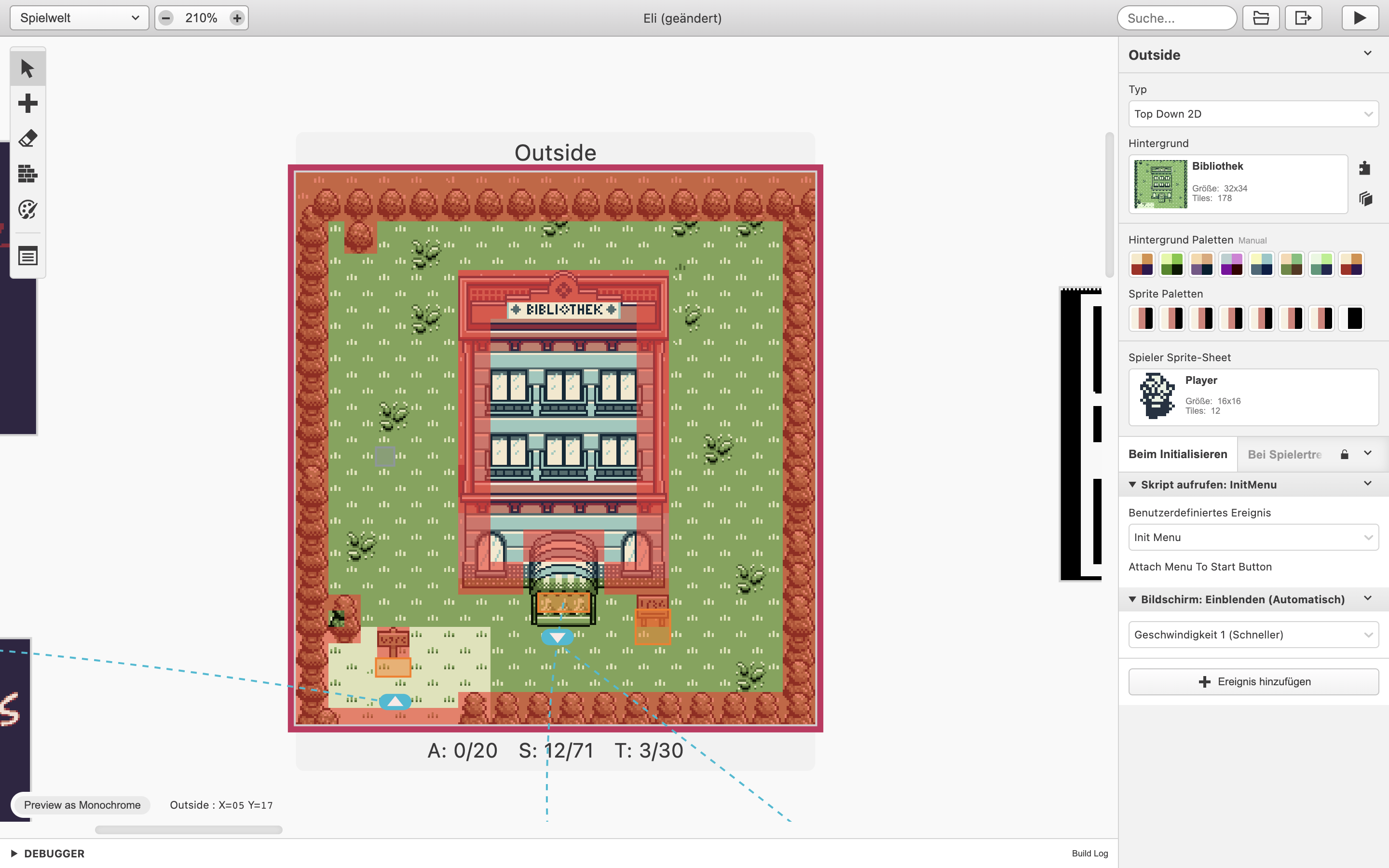The width and height of the screenshot is (1389, 868).
Task: Click Preview as Monochrome button
Action: coord(82,805)
